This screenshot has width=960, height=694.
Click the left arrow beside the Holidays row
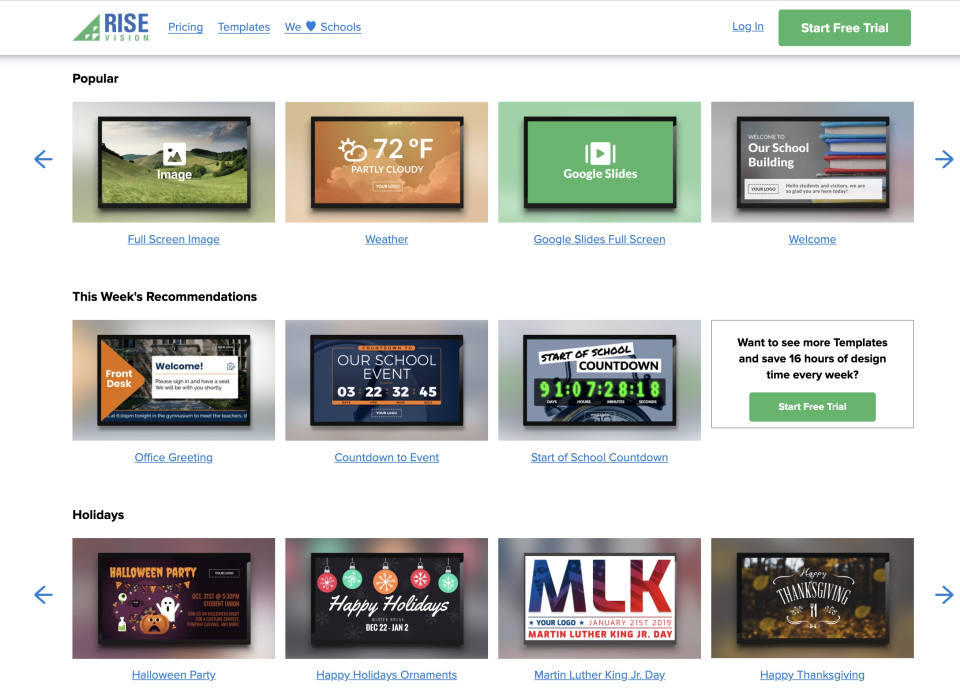[x=43, y=594]
